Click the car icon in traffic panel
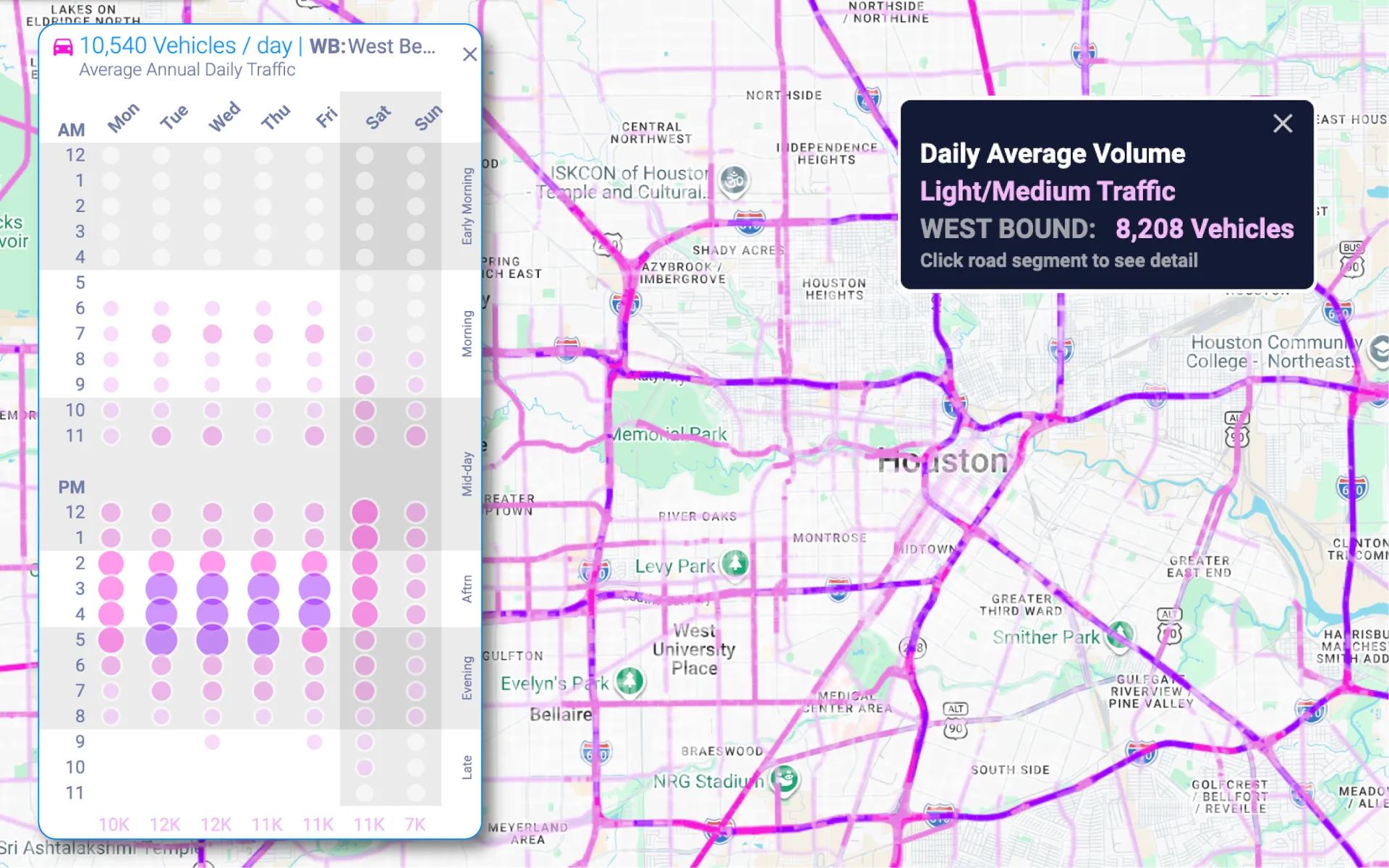This screenshot has width=1389, height=868. click(64, 47)
